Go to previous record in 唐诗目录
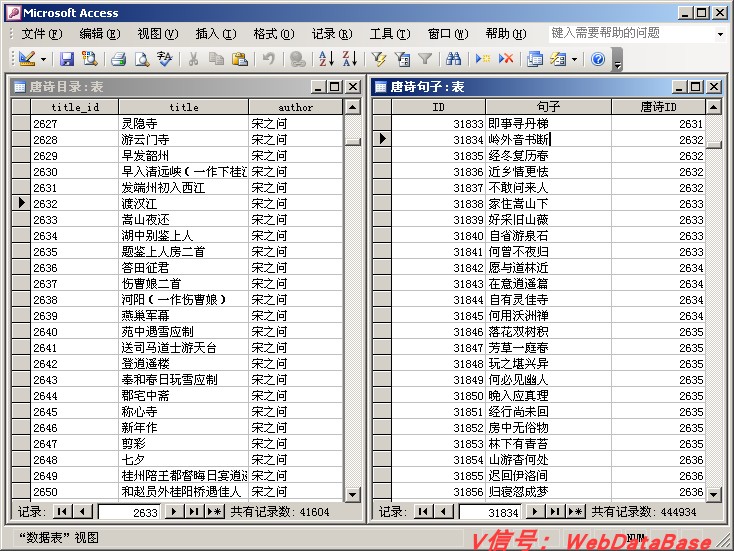Screen dimensions: 734x551 click(82, 511)
